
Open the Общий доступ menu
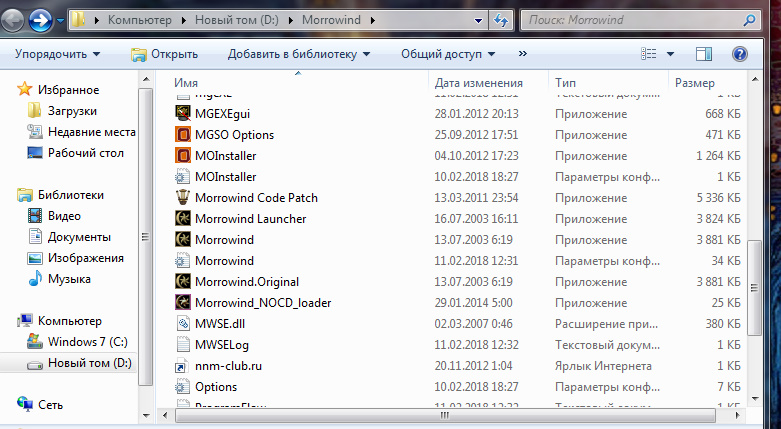pos(448,54)
